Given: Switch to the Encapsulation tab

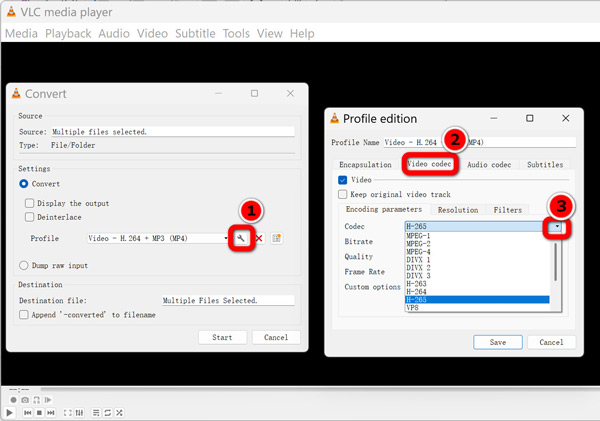Looking at the screenshot, I should point(365,165).
